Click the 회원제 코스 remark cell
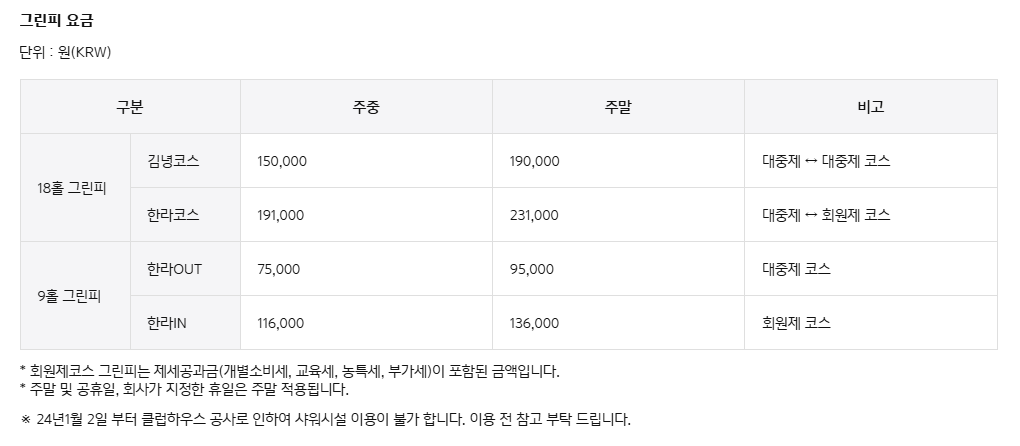This screenshot has width=1020, height=446. 796,322
